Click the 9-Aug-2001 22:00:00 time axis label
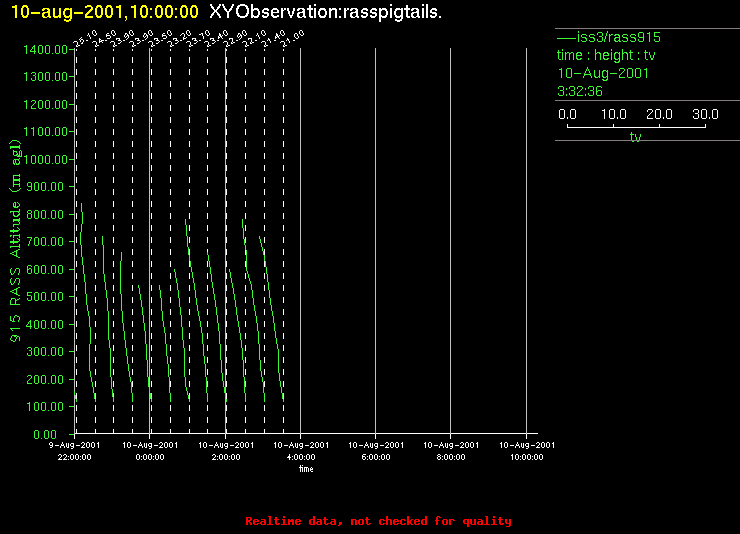740x534 pixels. [x=75, y=451]
